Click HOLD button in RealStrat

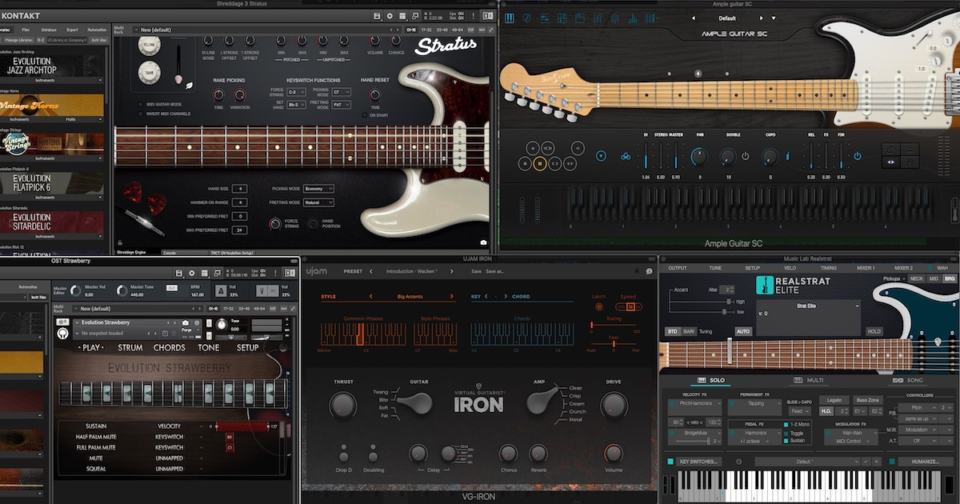tap(874, 331)
